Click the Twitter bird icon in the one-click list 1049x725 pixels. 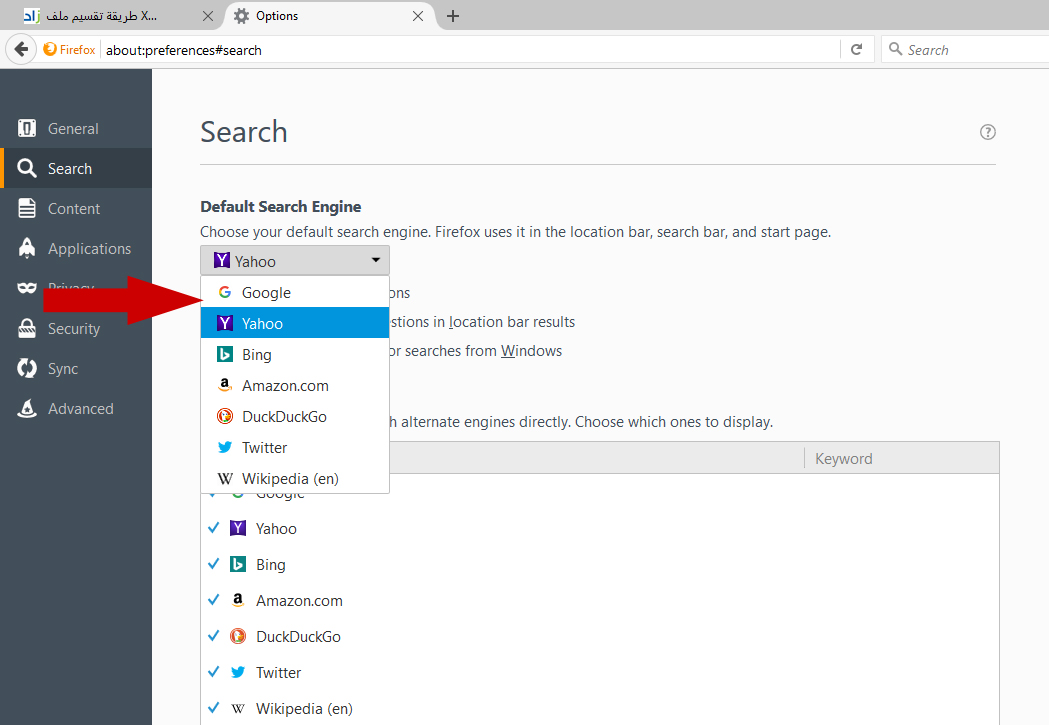[x=237, y=672]
